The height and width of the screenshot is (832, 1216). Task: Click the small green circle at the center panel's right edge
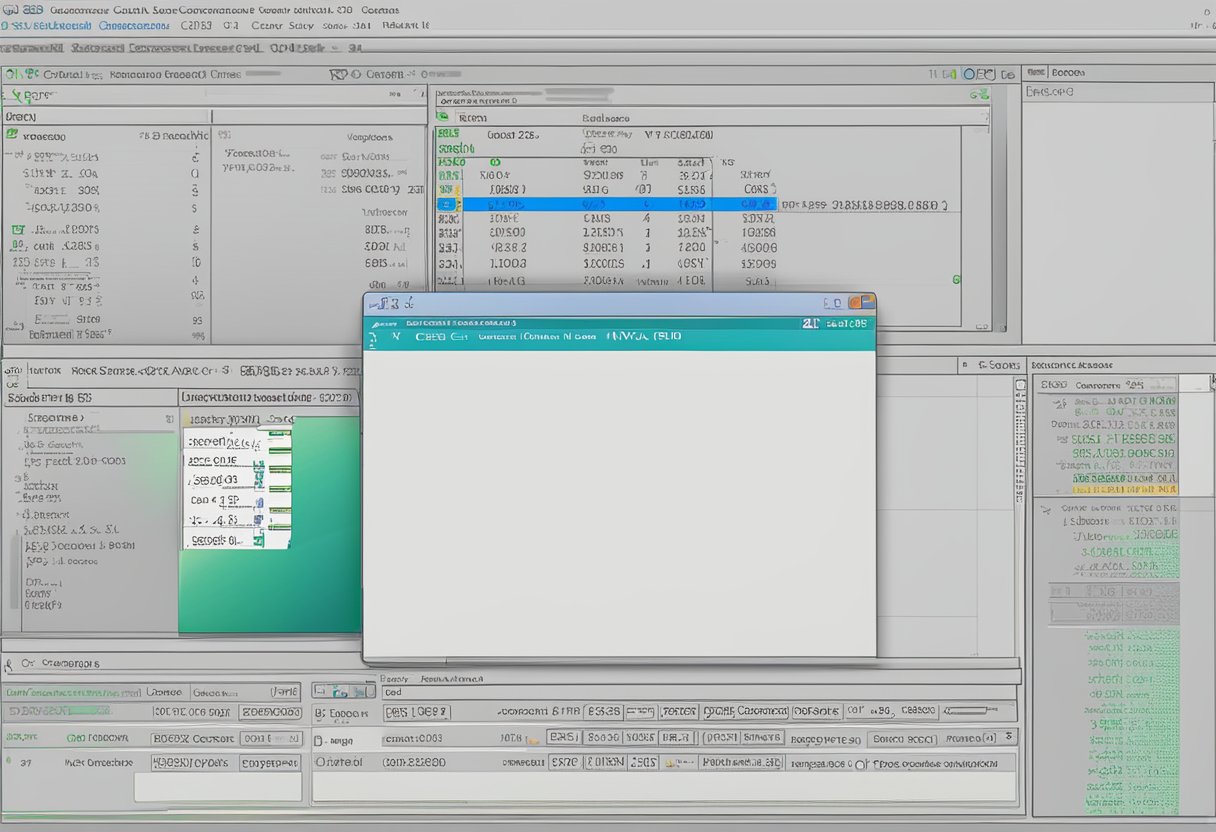(956, 280)
